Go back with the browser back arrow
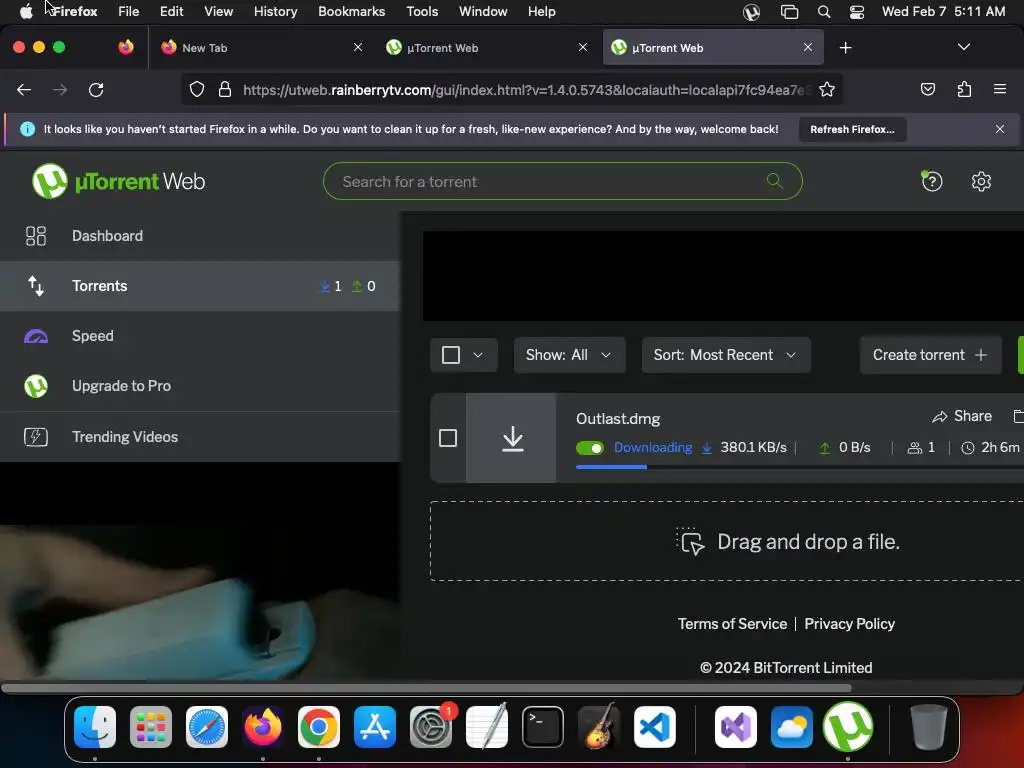 click(24, 89)
